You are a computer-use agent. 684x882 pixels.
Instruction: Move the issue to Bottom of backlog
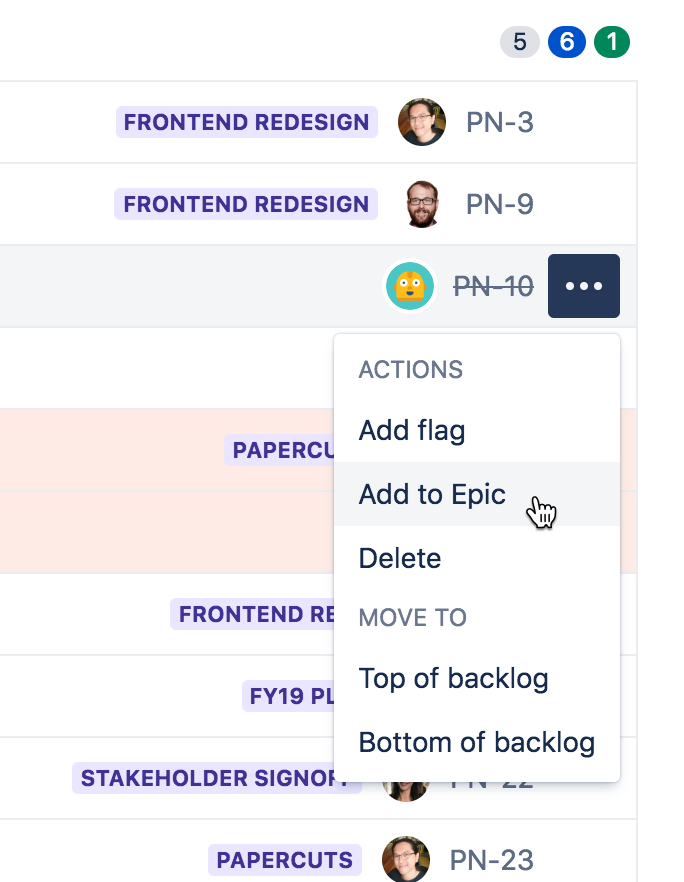(477, 742)
